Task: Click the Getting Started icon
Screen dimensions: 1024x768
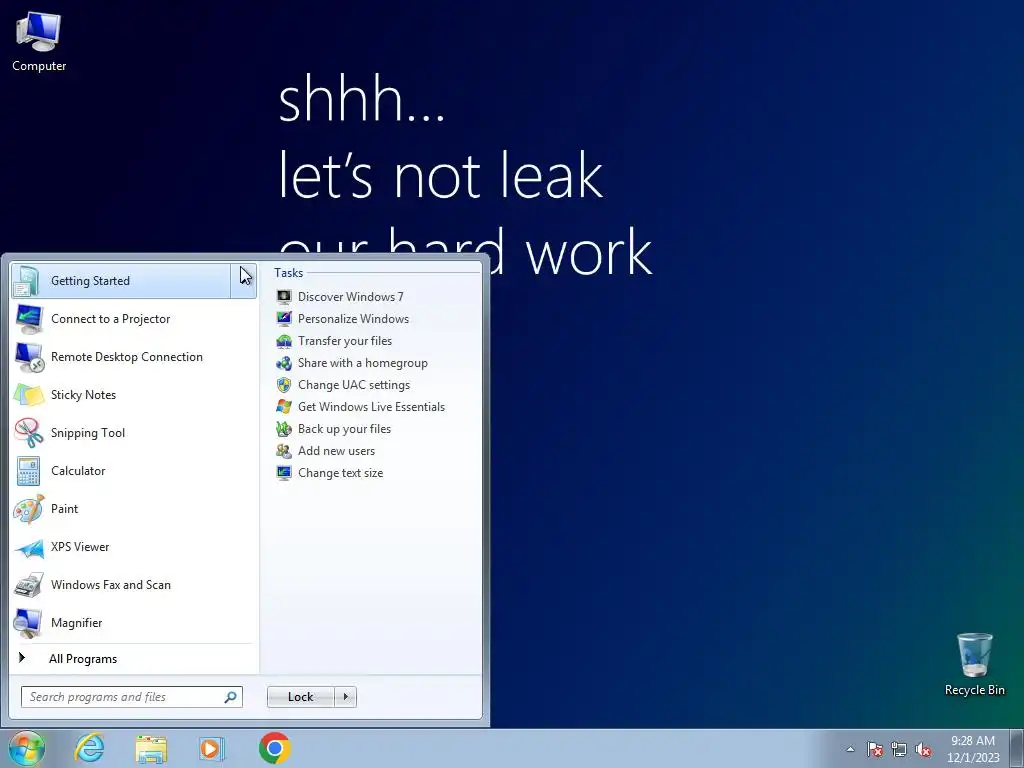Action: (x=28, y=281)
